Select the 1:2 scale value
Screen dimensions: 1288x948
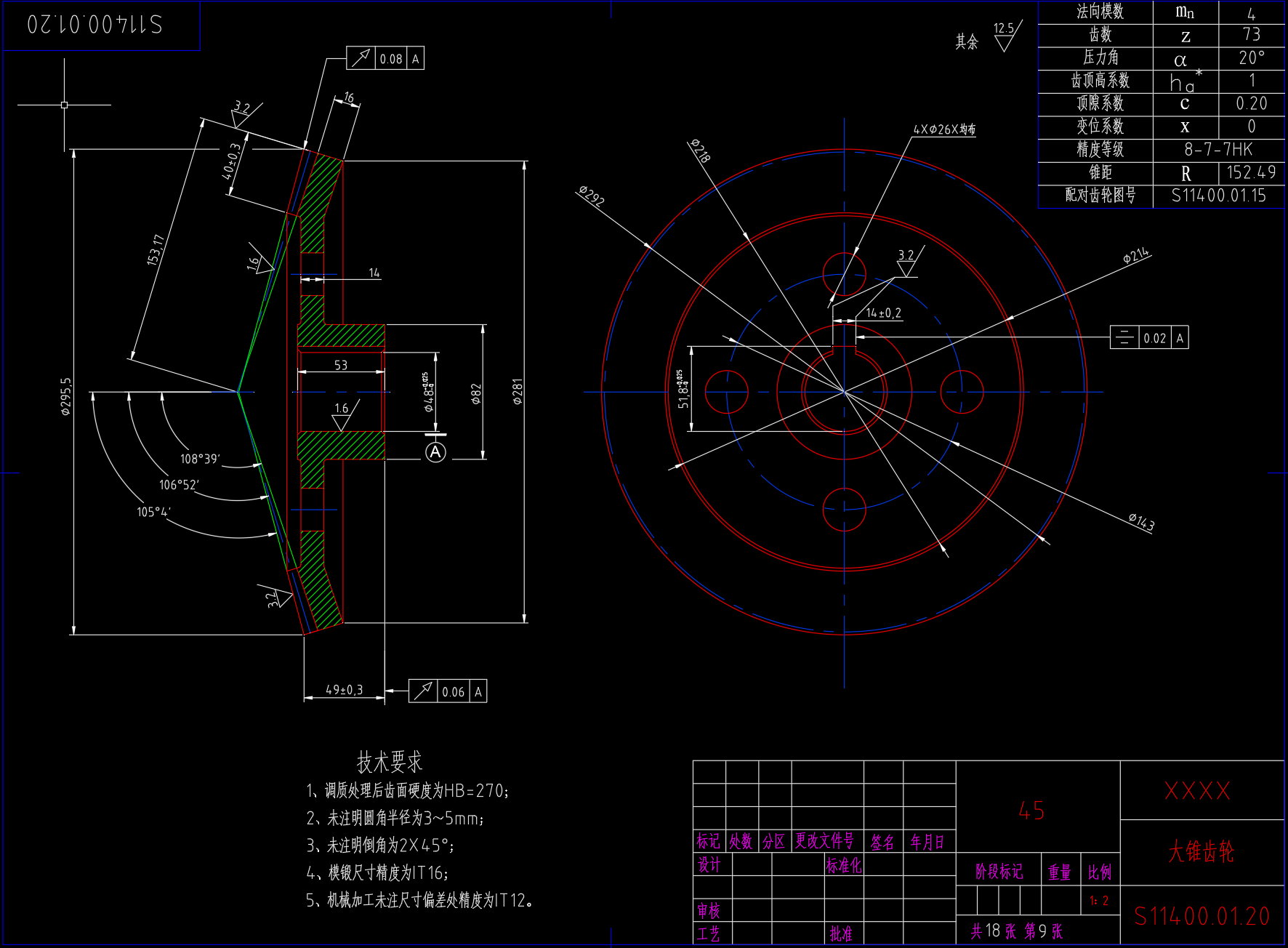1099,901
